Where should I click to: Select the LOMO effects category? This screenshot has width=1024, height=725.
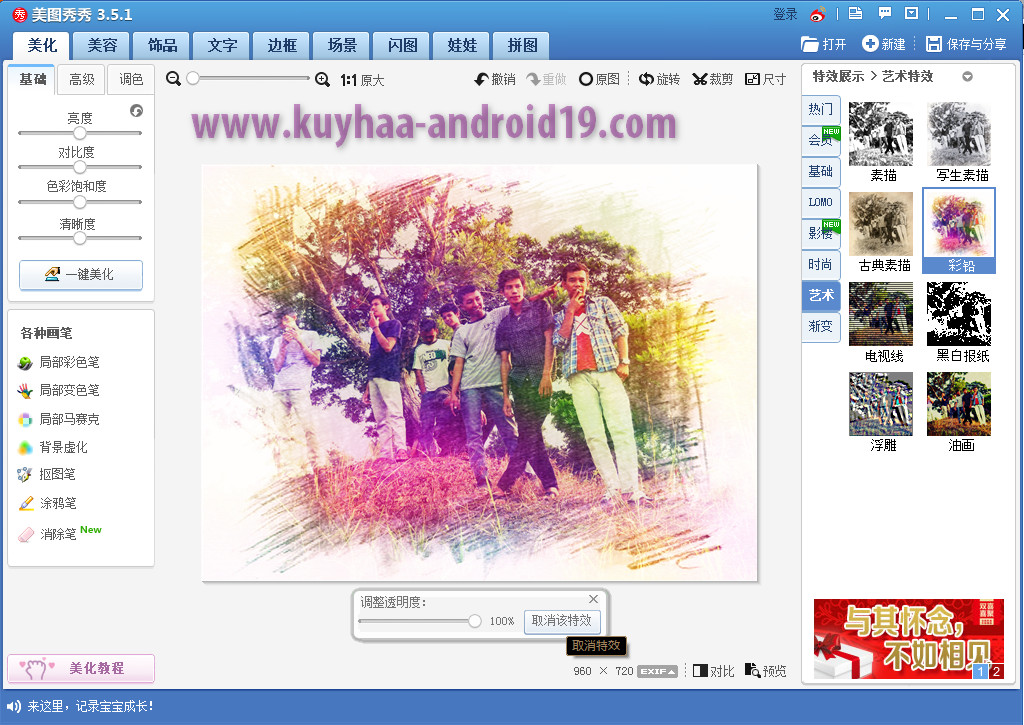click(x=821, y=202)
